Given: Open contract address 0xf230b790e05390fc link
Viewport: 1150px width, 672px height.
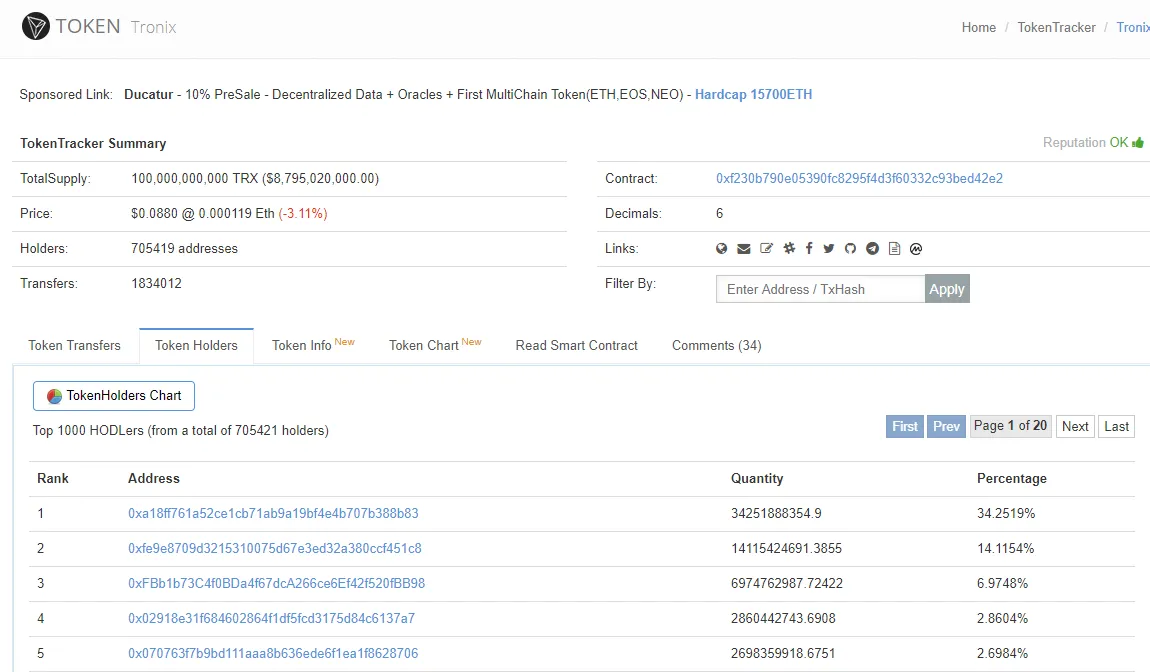Looking at the screenshot, I should point(859,178).
